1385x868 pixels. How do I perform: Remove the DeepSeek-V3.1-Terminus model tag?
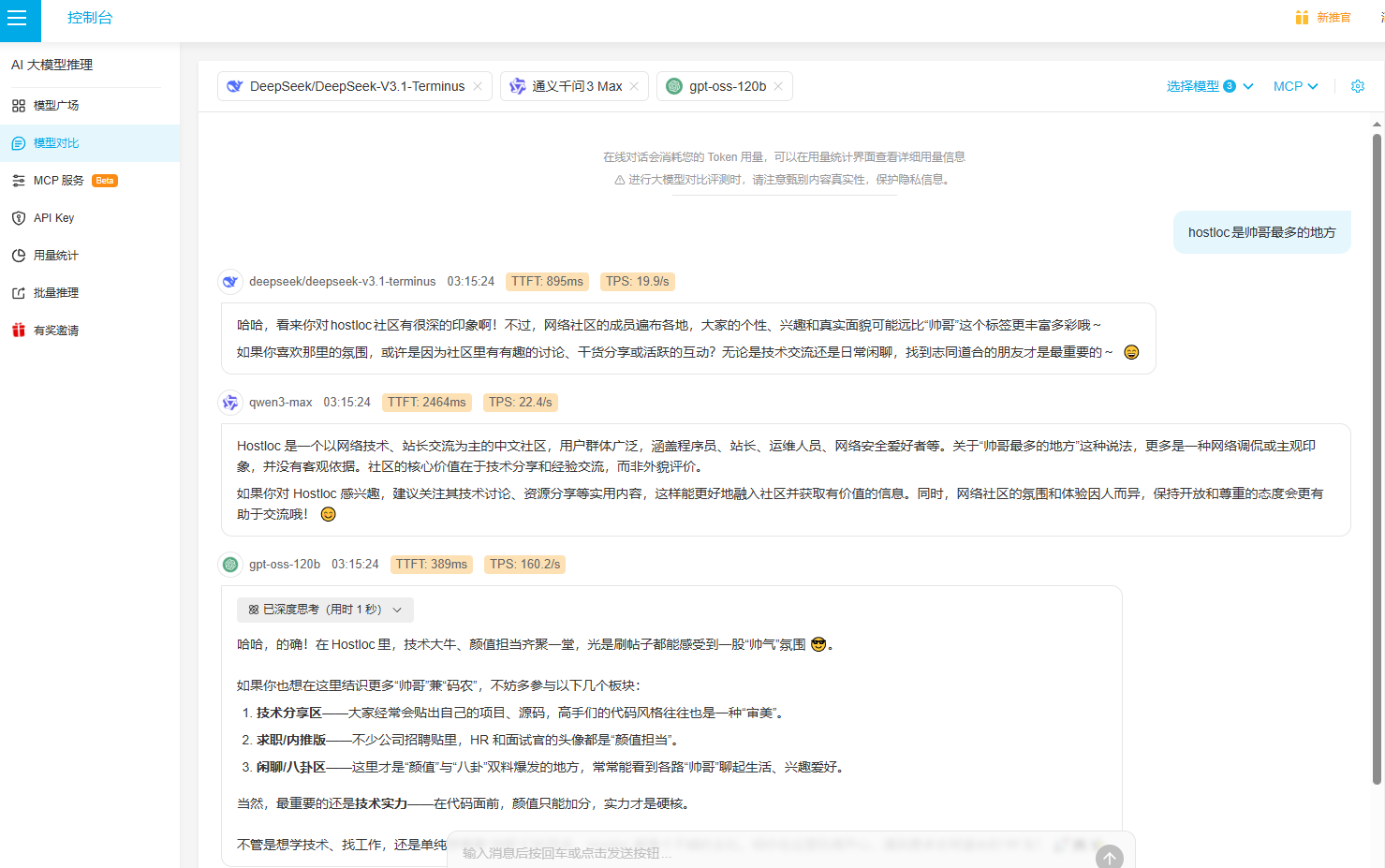478,86
